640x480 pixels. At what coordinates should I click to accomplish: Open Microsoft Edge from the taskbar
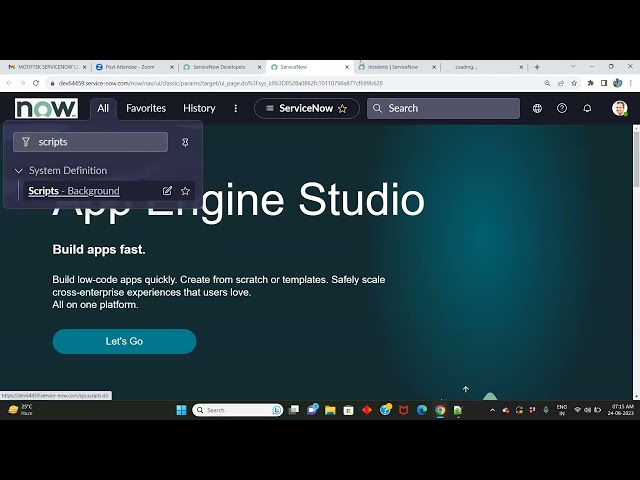pyautogui.click(x=422, y=410)
